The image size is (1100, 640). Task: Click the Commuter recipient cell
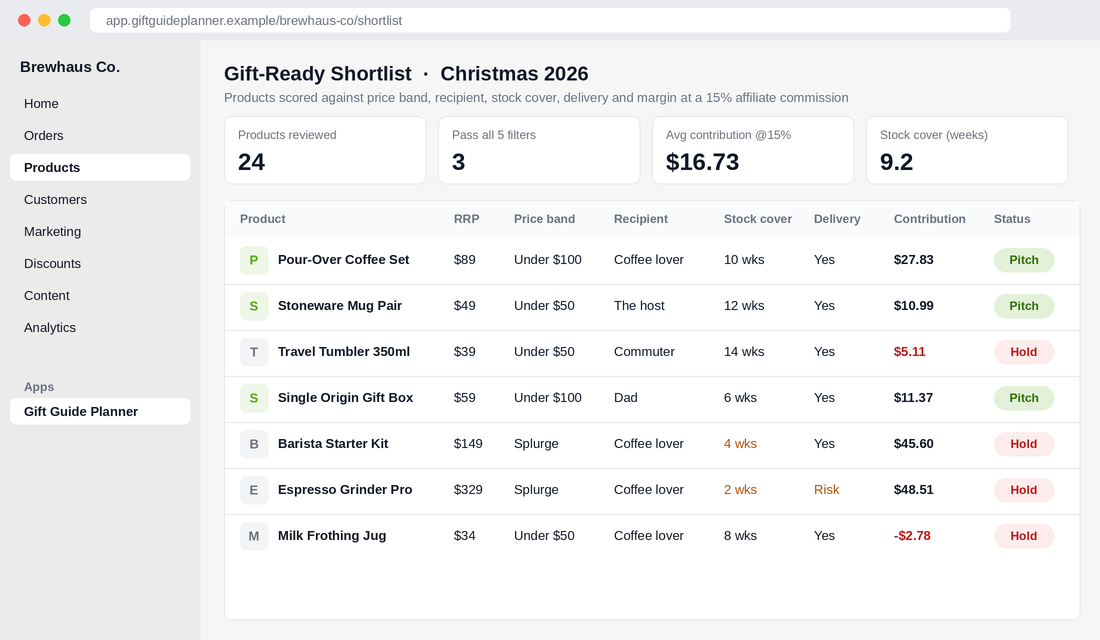[x=644, y=352]
